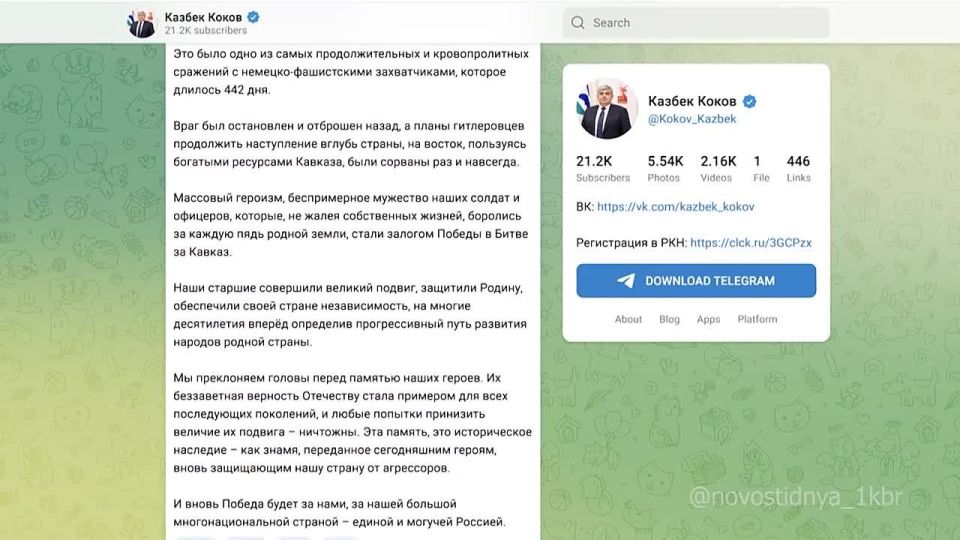Open the Казбек Коков channel title in the header

coord(204,17)
